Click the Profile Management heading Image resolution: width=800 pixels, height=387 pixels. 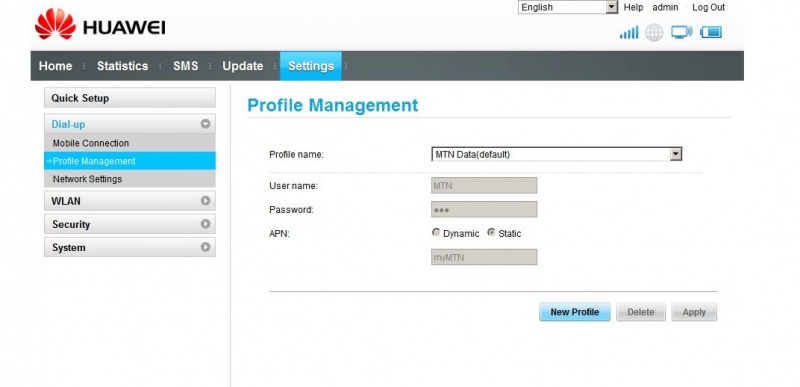point(332,105)
